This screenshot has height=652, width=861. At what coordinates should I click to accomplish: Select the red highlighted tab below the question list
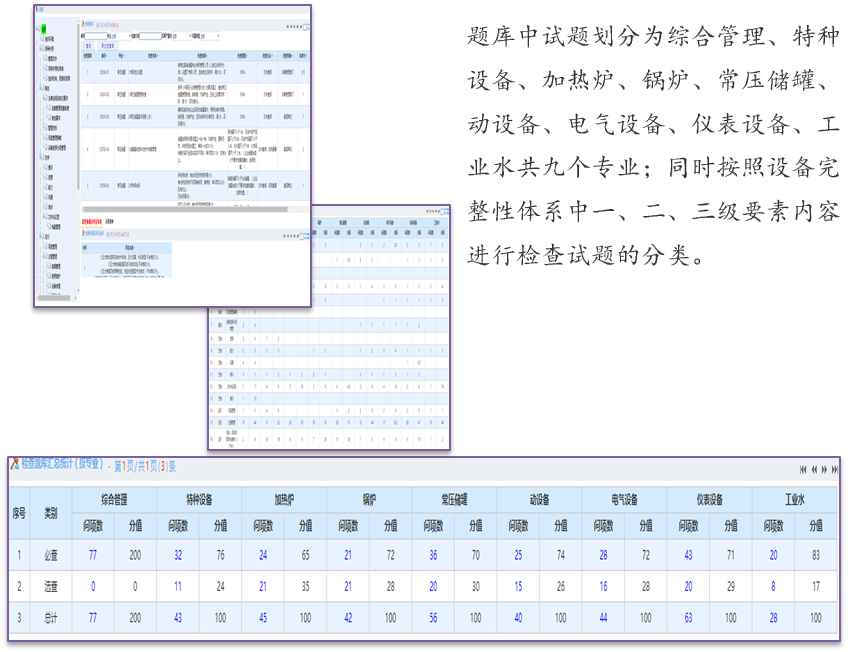pos(92,221)
